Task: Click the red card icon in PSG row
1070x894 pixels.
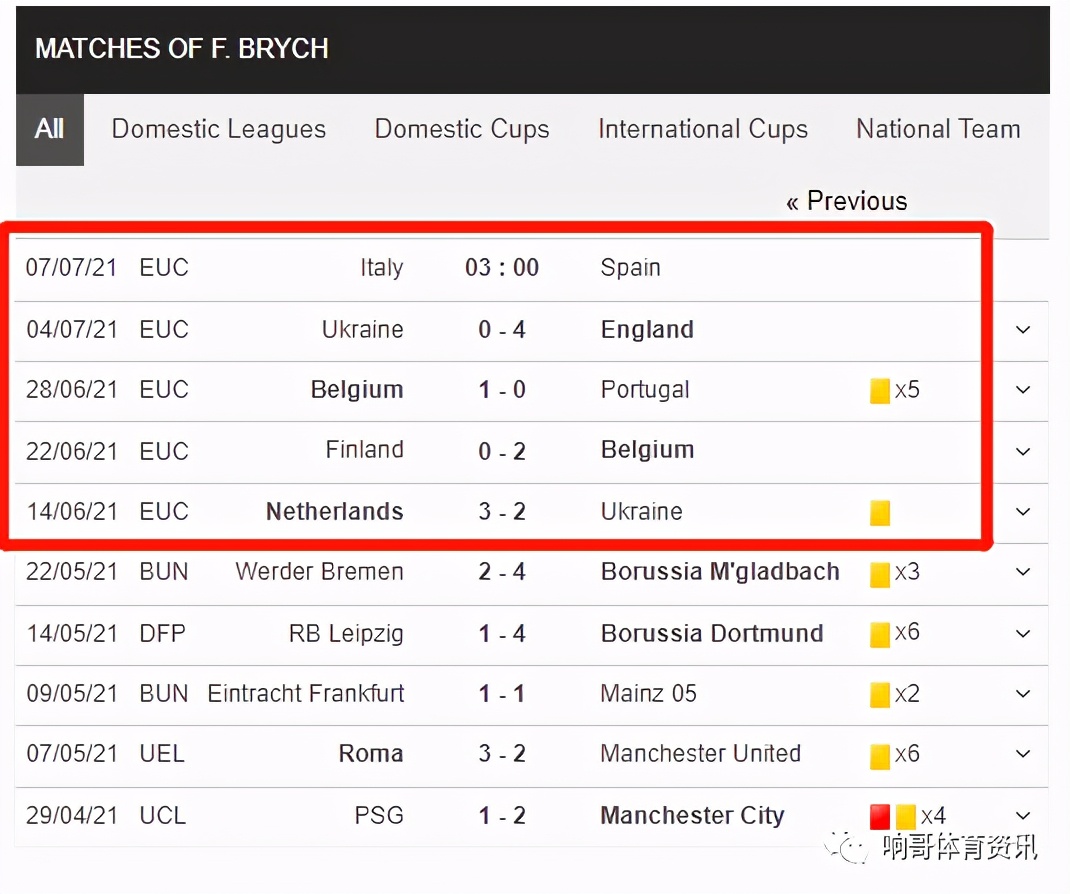Action: pos(880,817)
